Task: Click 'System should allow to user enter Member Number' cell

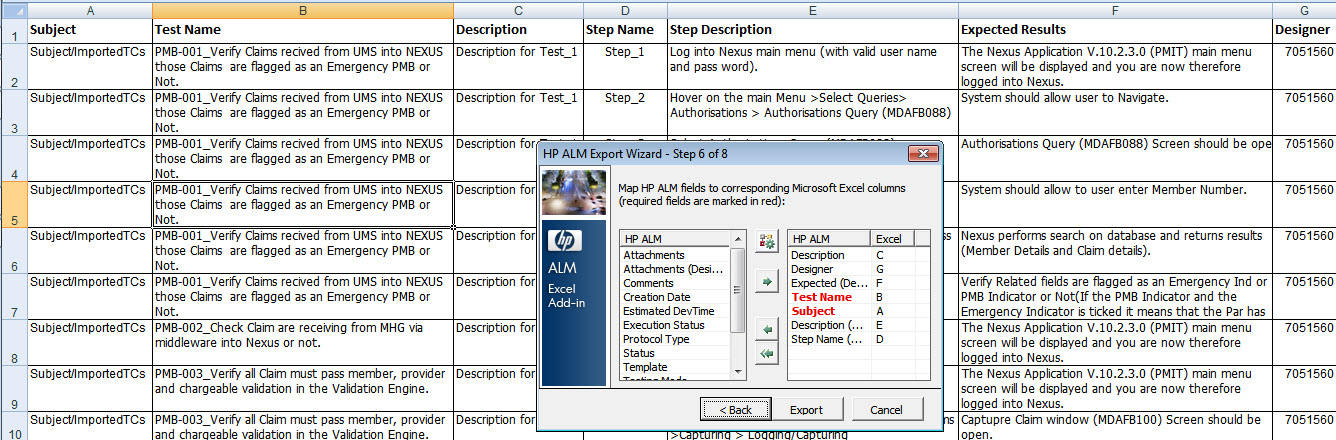Action: coord(1115,203)
